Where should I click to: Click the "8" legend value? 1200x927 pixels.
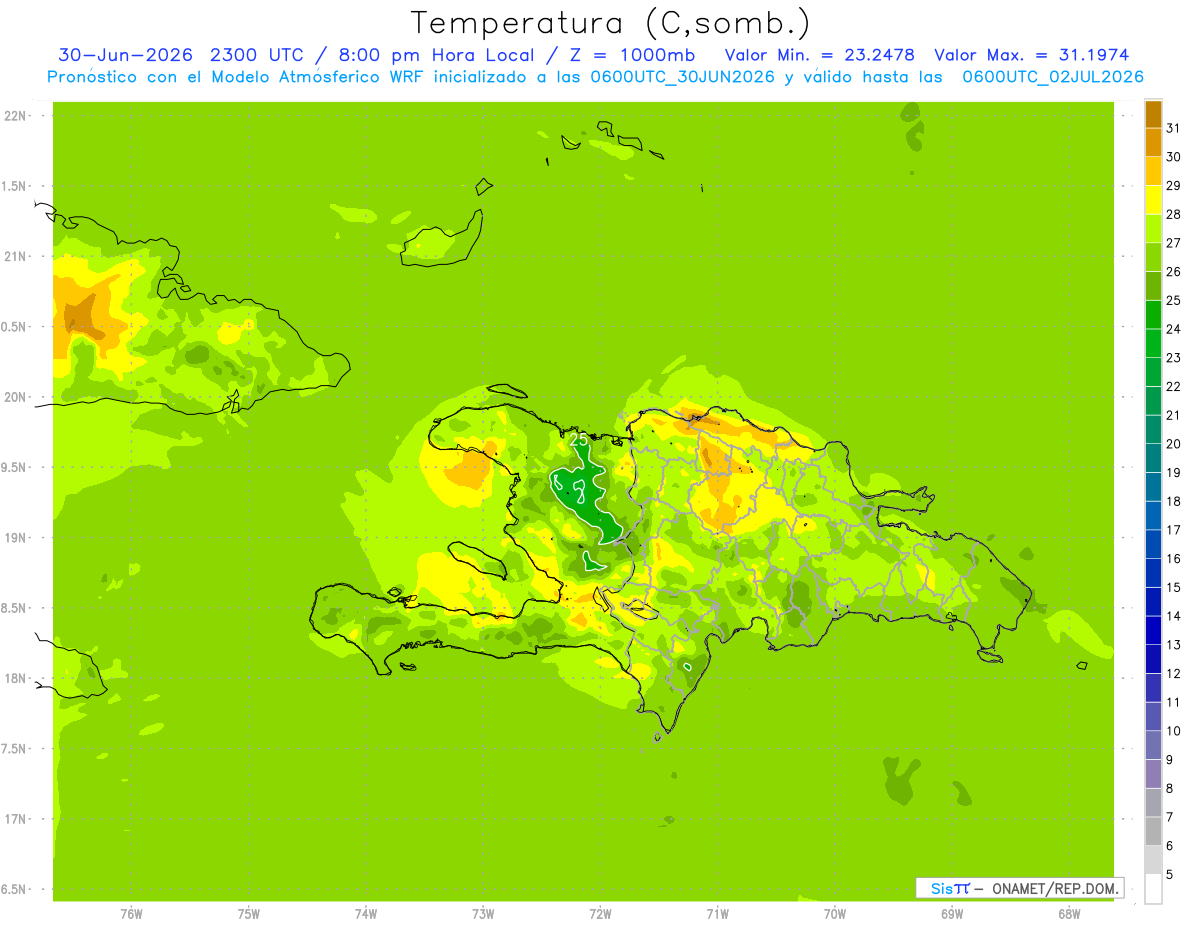point(1170,789)
